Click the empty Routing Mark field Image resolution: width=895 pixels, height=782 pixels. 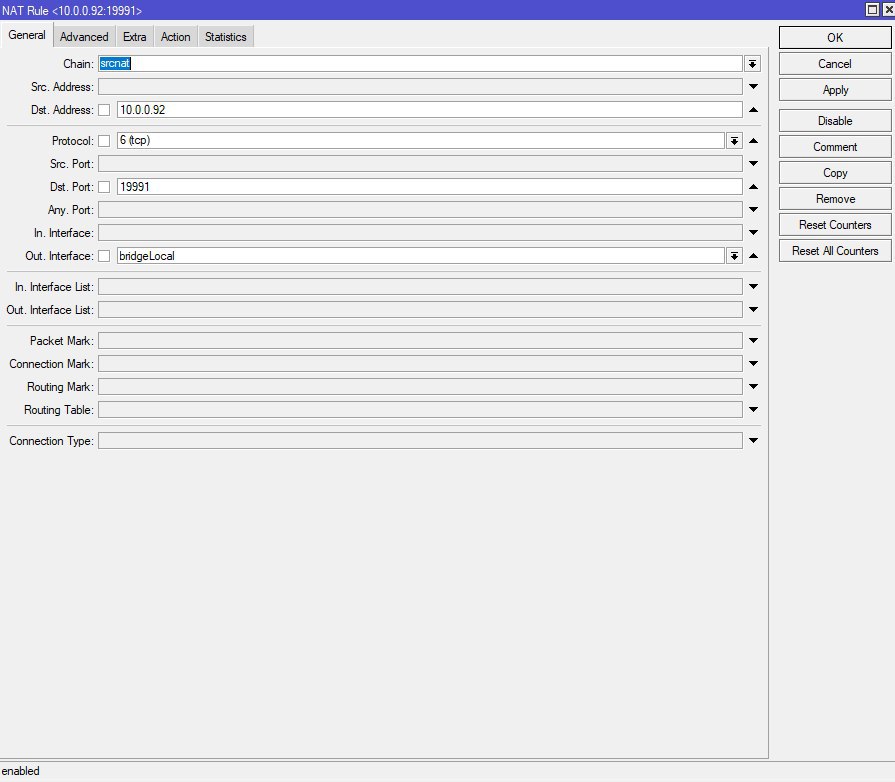tap(420, 386)
